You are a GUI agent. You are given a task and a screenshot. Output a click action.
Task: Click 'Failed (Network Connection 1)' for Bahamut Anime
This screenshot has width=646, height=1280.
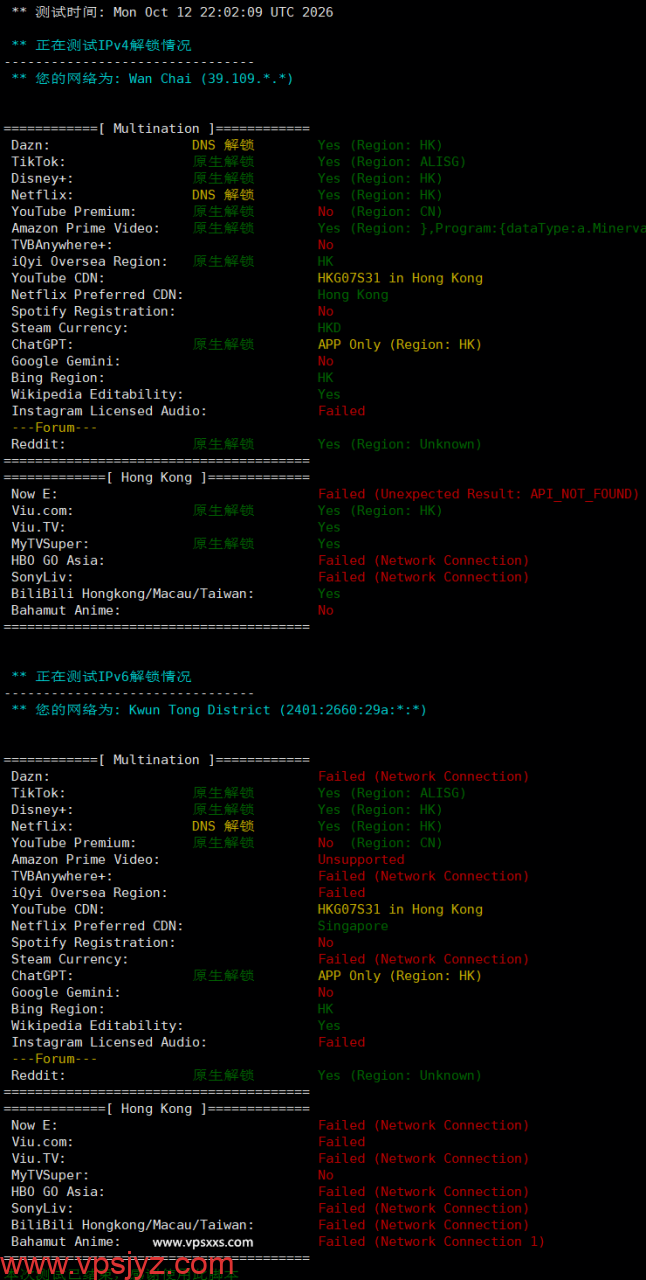click(432, 1241)
